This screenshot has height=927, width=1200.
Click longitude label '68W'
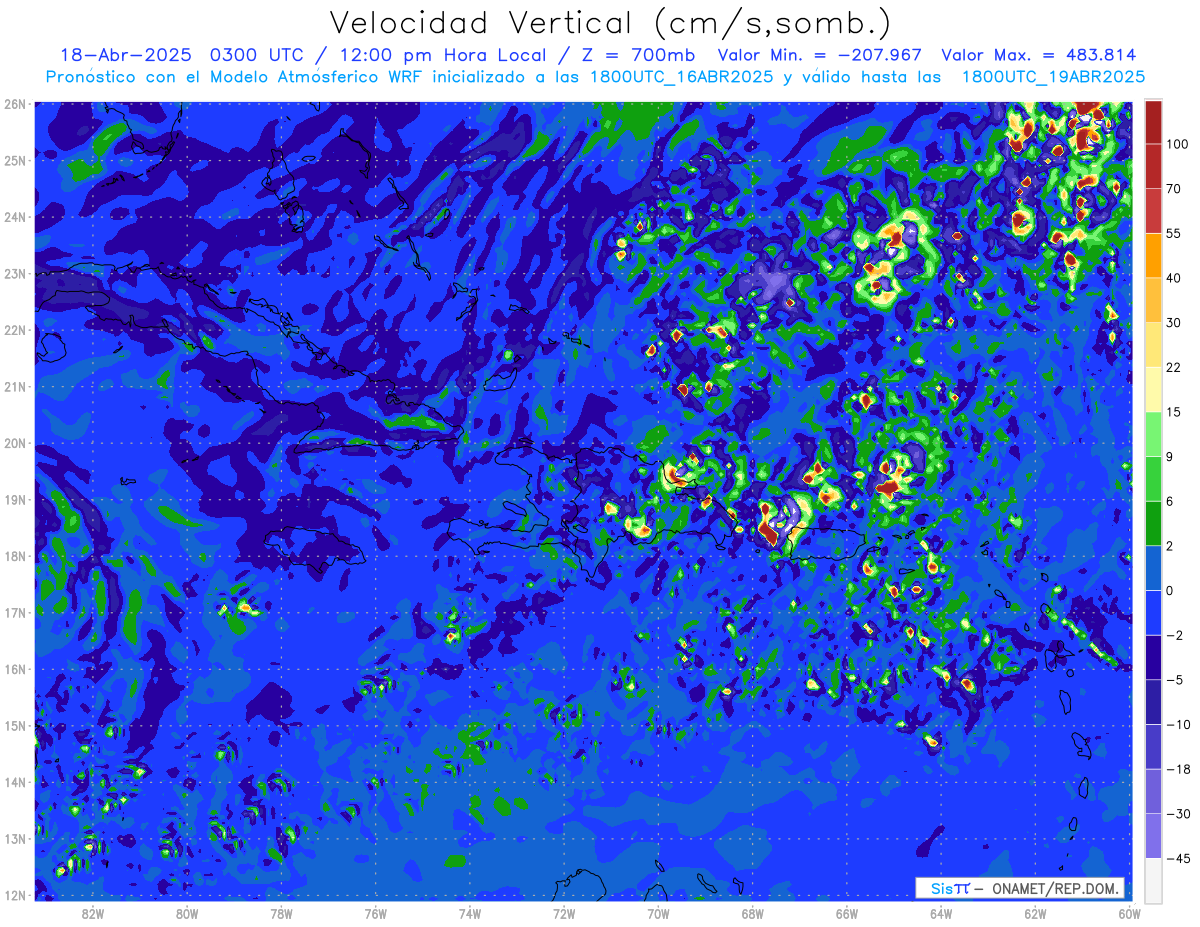753,914
